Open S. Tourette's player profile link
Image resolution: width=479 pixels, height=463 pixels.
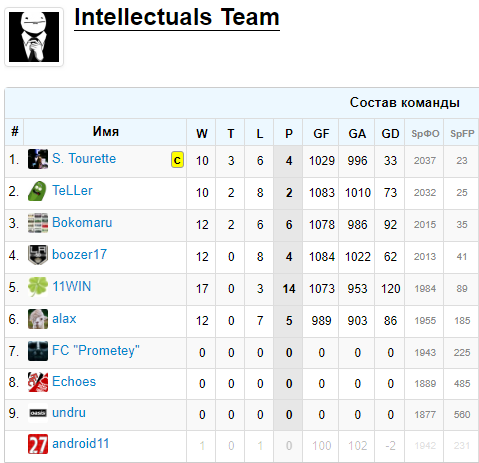[x=84, y=158]
